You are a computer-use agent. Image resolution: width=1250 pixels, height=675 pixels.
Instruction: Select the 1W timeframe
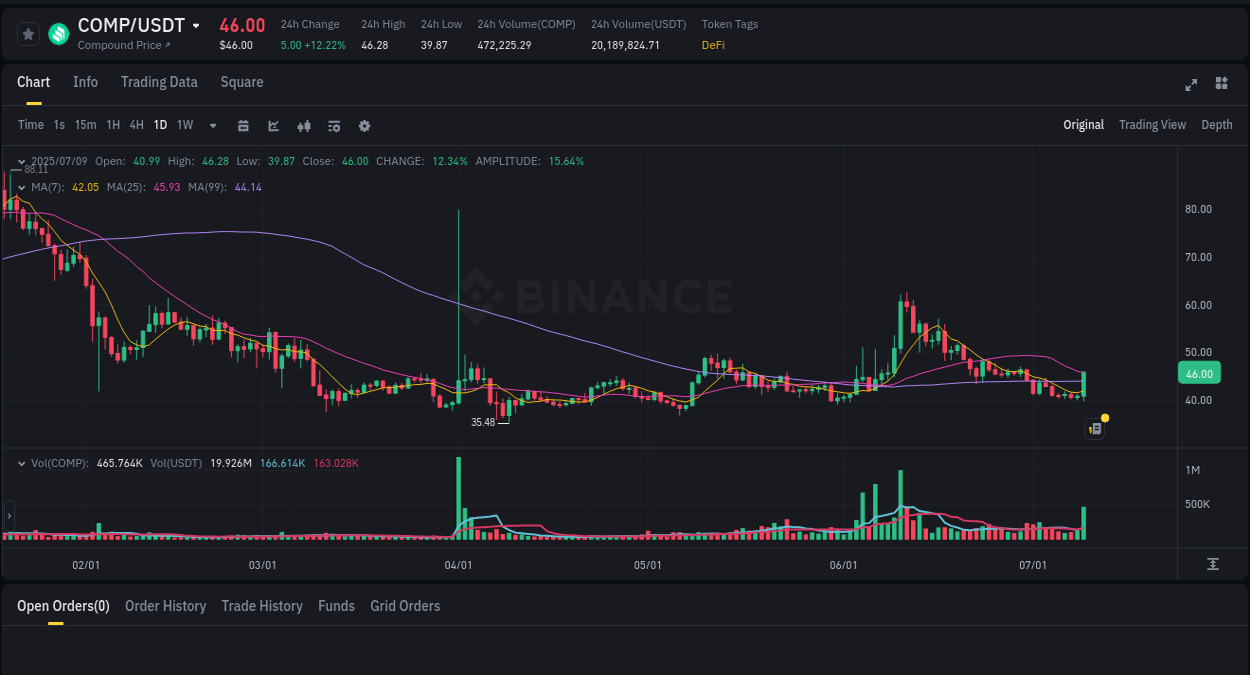click(x=184, y=126)
